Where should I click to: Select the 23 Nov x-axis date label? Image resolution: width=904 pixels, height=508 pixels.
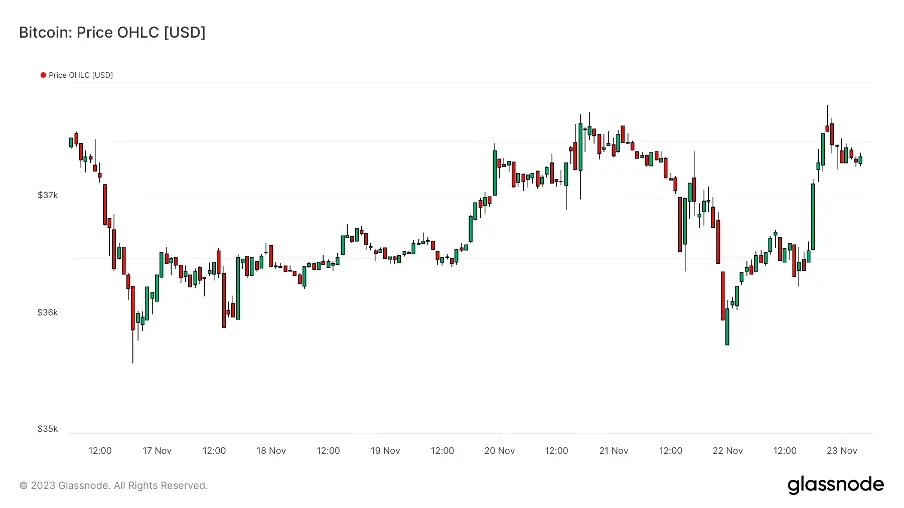pos(843,451)
